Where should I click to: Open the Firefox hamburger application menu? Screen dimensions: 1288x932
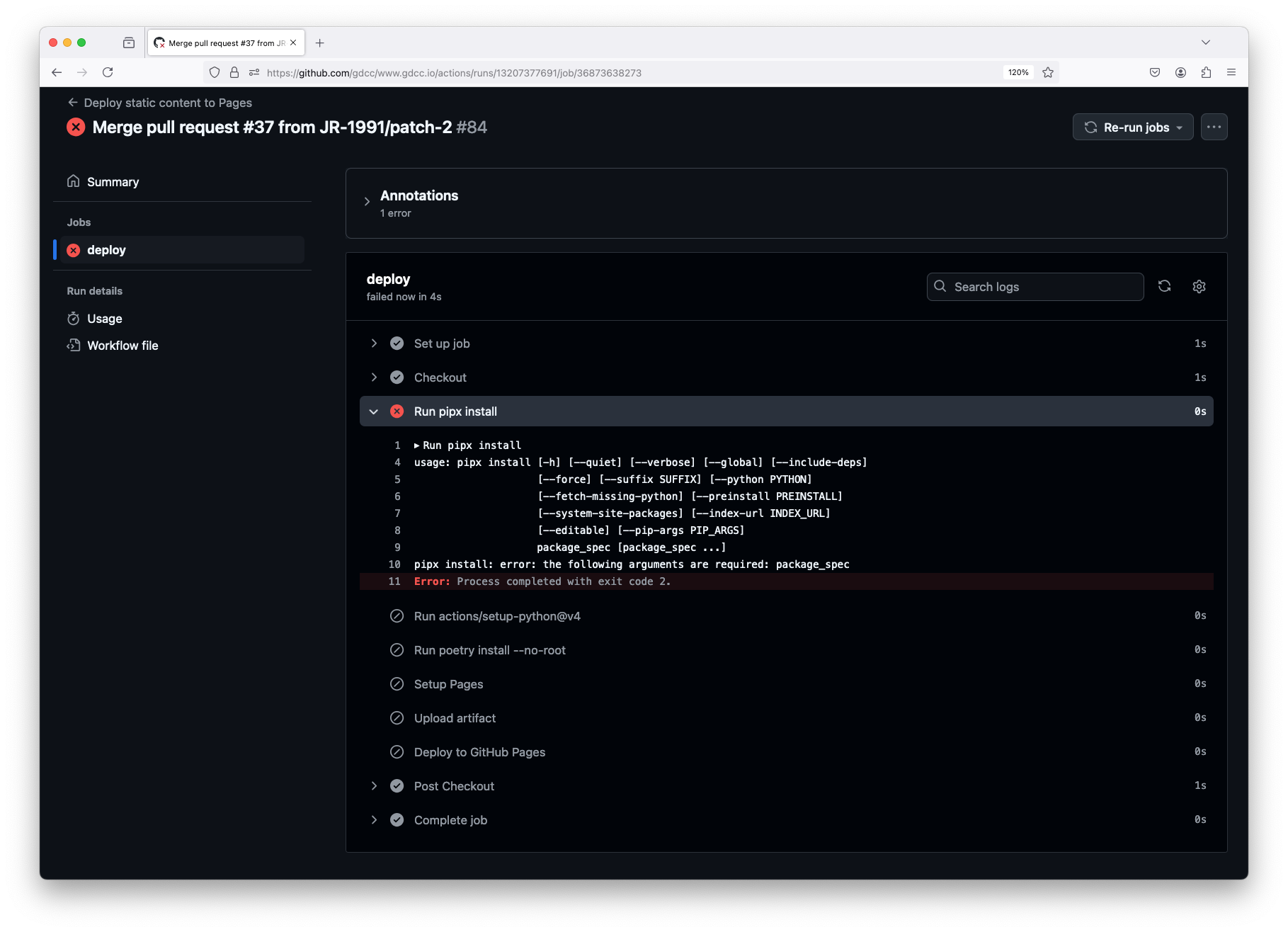pyautogui.click(x=1231, y=72)
